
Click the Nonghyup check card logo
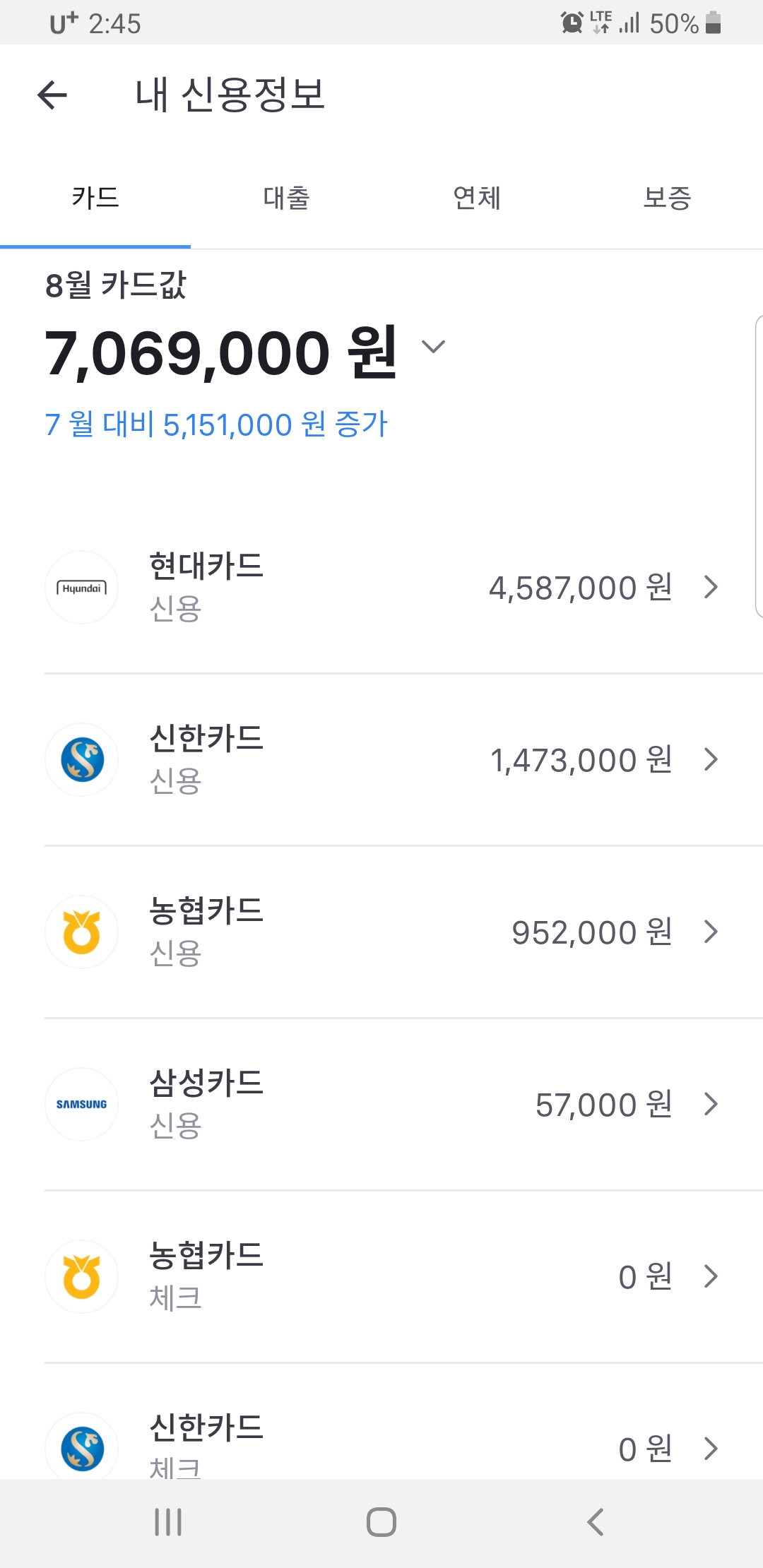(81, 1277)
